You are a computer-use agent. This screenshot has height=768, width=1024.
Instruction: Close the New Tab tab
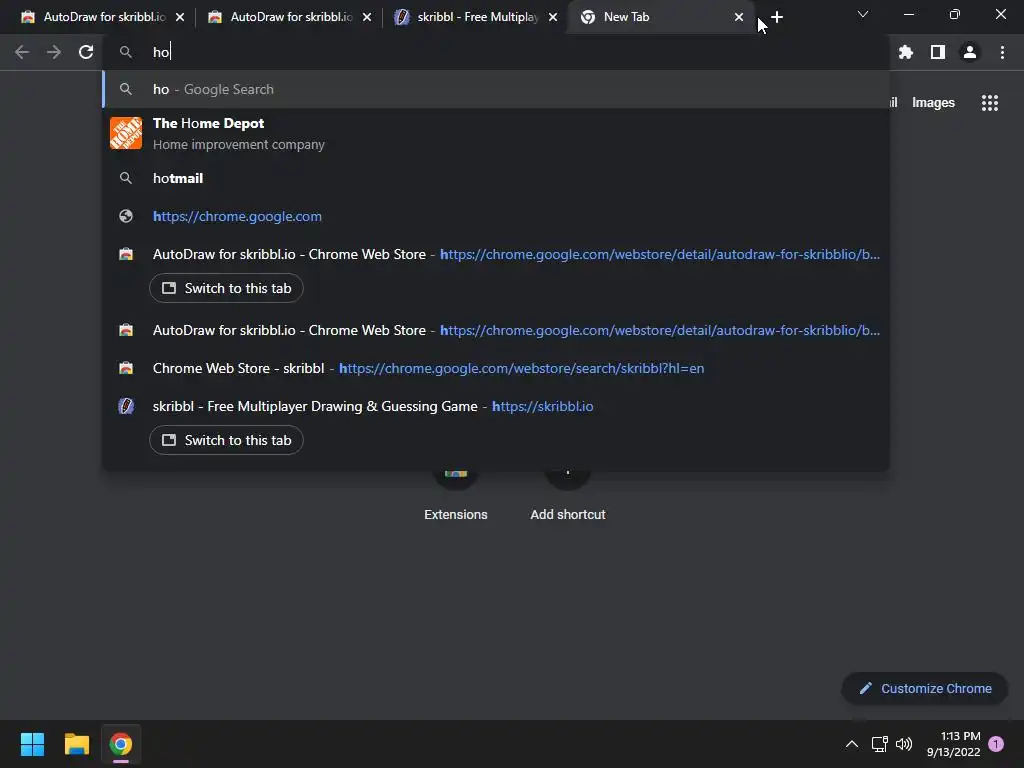tap(739, 18)
